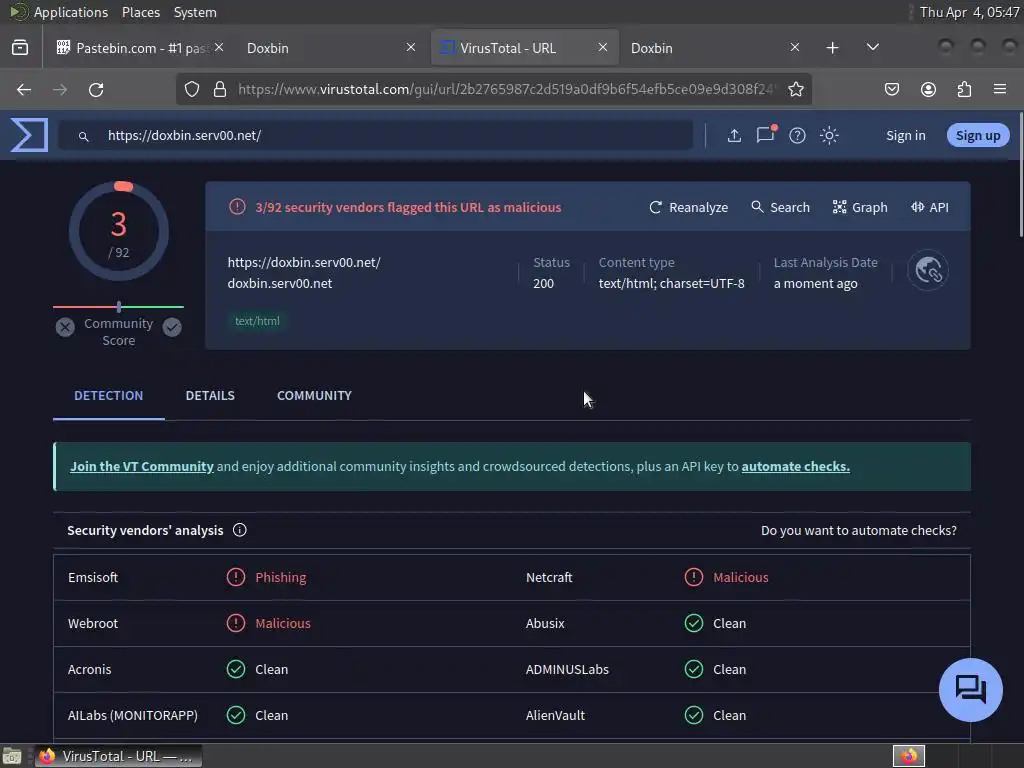Click the Webroot Malicious warning icon

(236, 623)
